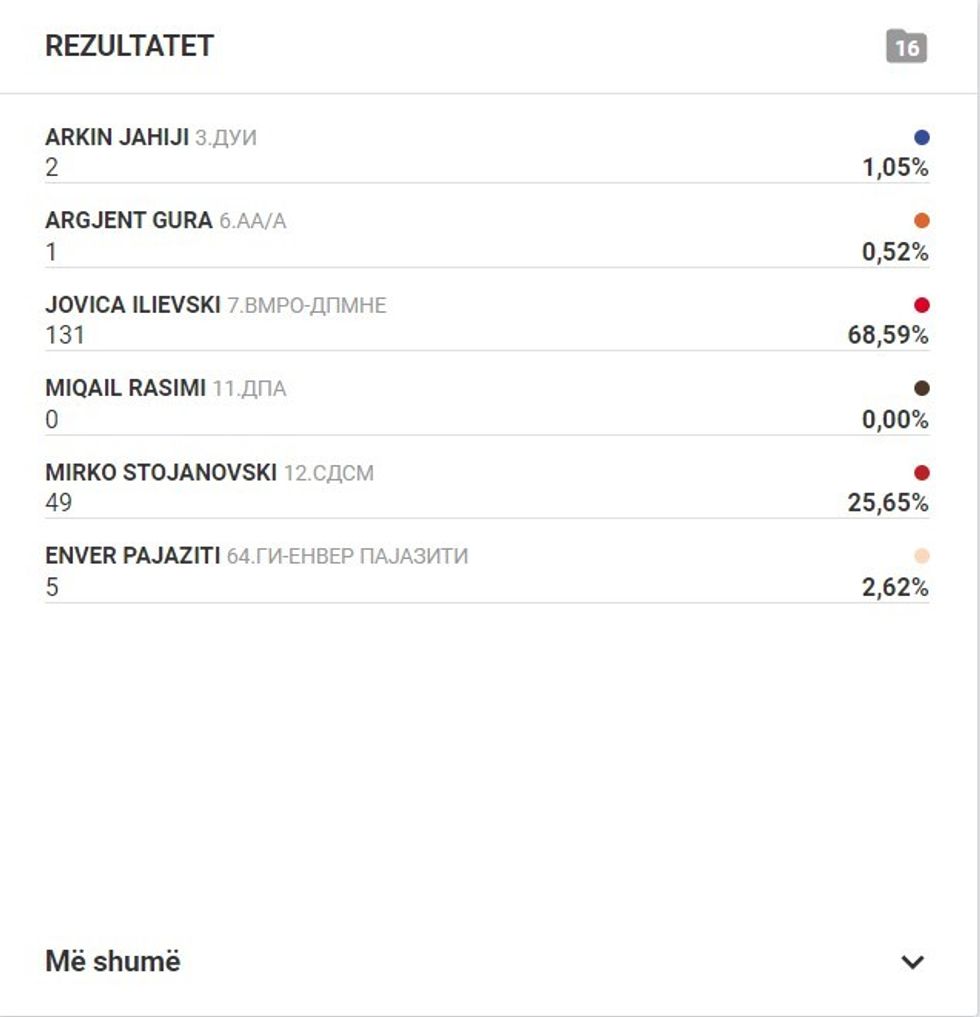Screen dimensions: 980x1017
Task: Click the party label 12.СДСМ
Action: click(328, 474)
